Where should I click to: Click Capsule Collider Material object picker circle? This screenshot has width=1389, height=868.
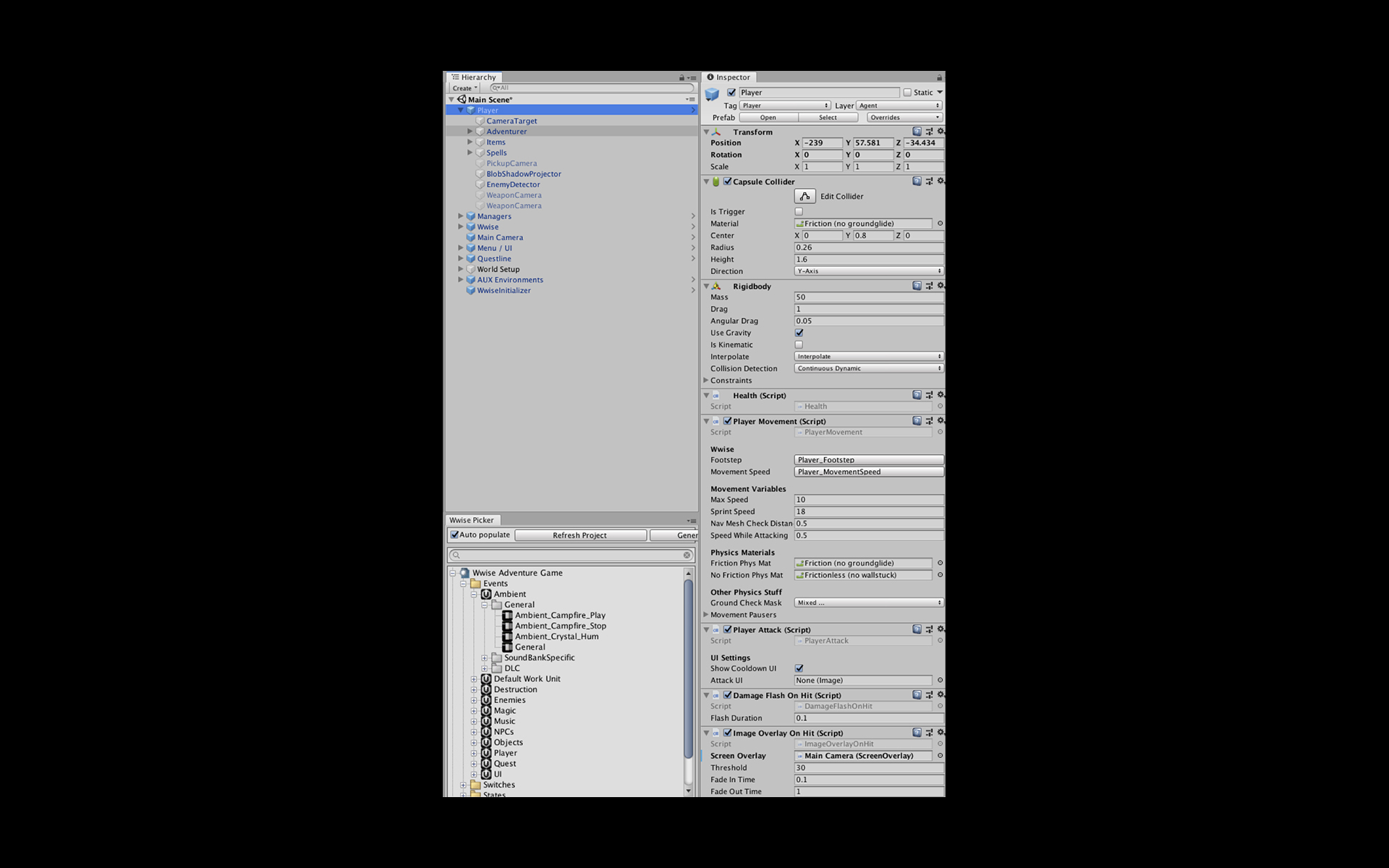coord(940,224)
